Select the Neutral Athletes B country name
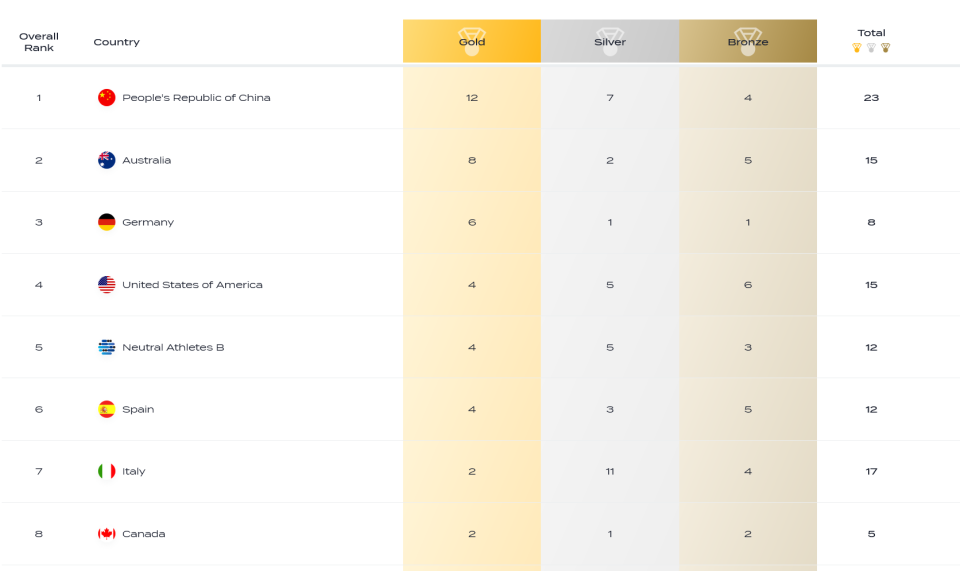Viewport: 960px width, 571px height. [x=173, y=347]
